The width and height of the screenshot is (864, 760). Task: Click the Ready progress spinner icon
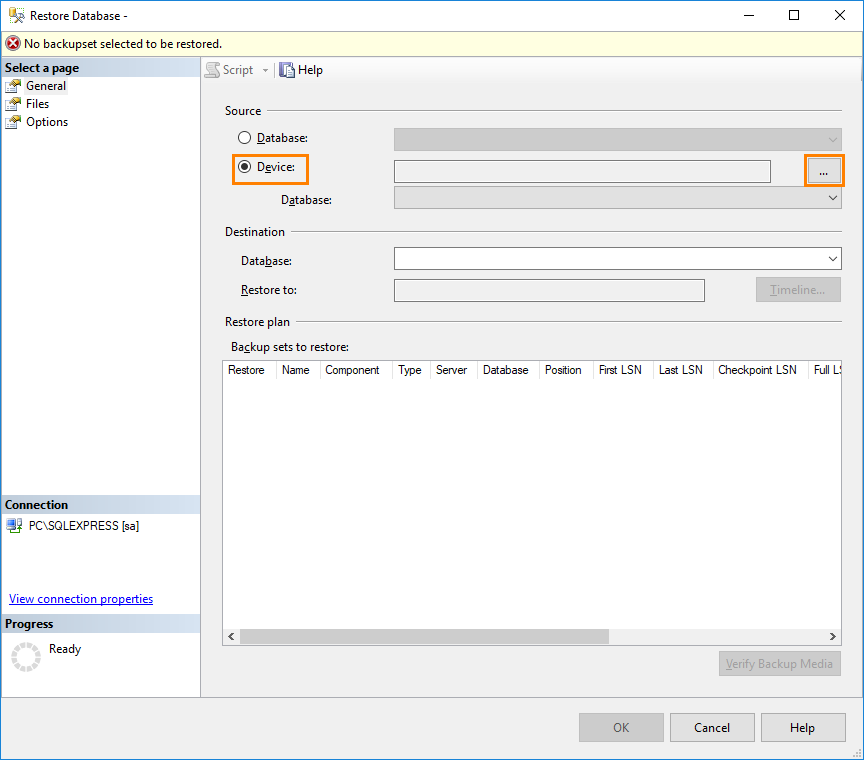(x=25, y=653)
